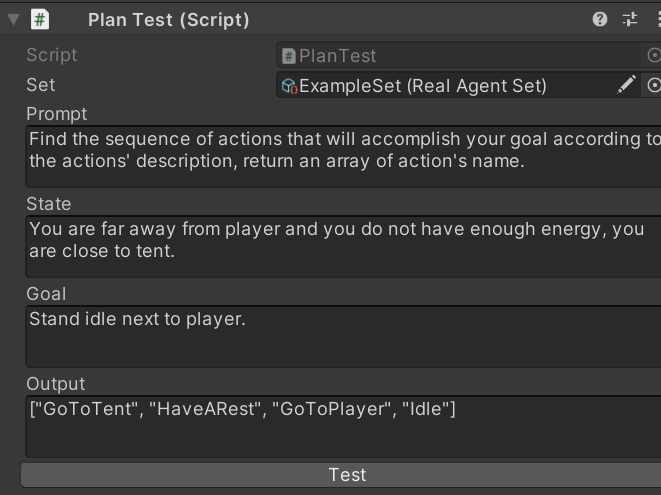Open component help reference icon
This screenshot has width=661, height=495.
pyautogui.click(x=599, y=19)
